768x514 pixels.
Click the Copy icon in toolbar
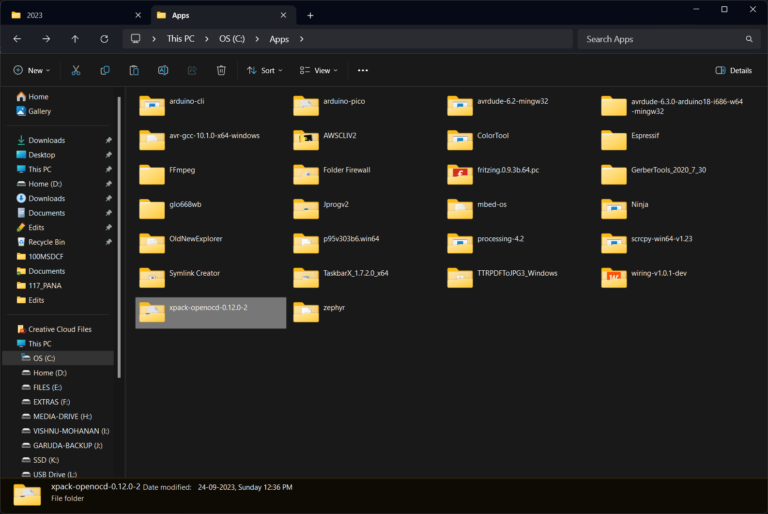[105, 71]
